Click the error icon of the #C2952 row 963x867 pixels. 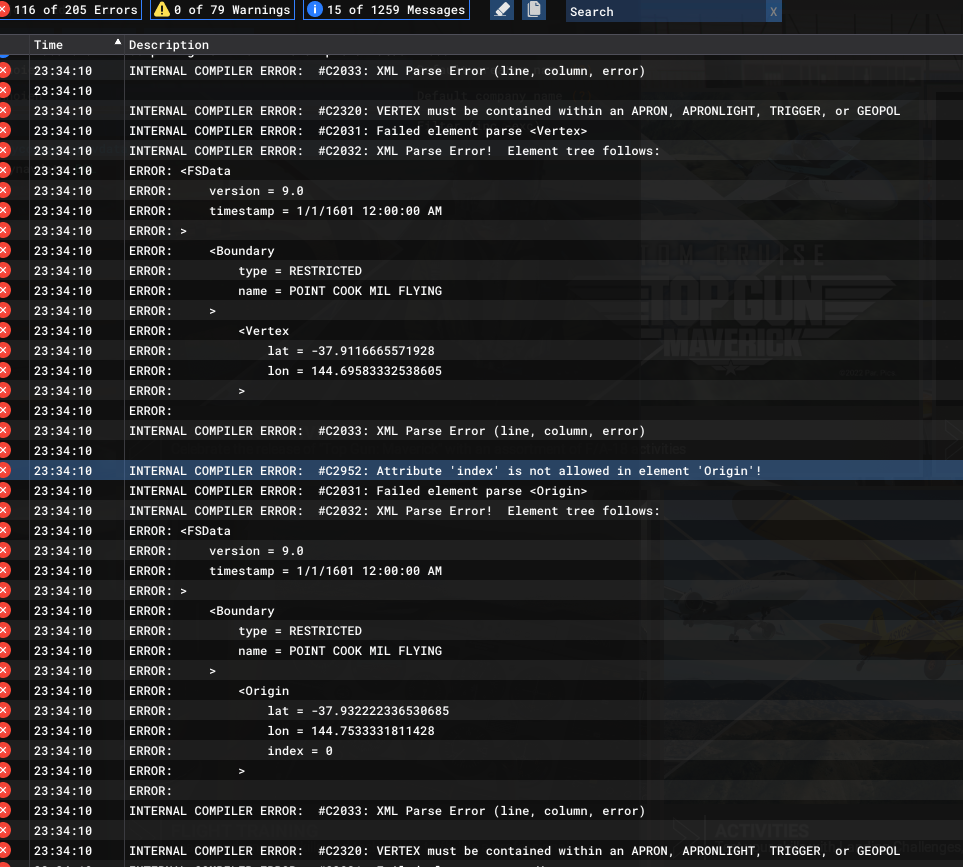tap(5, 471)
